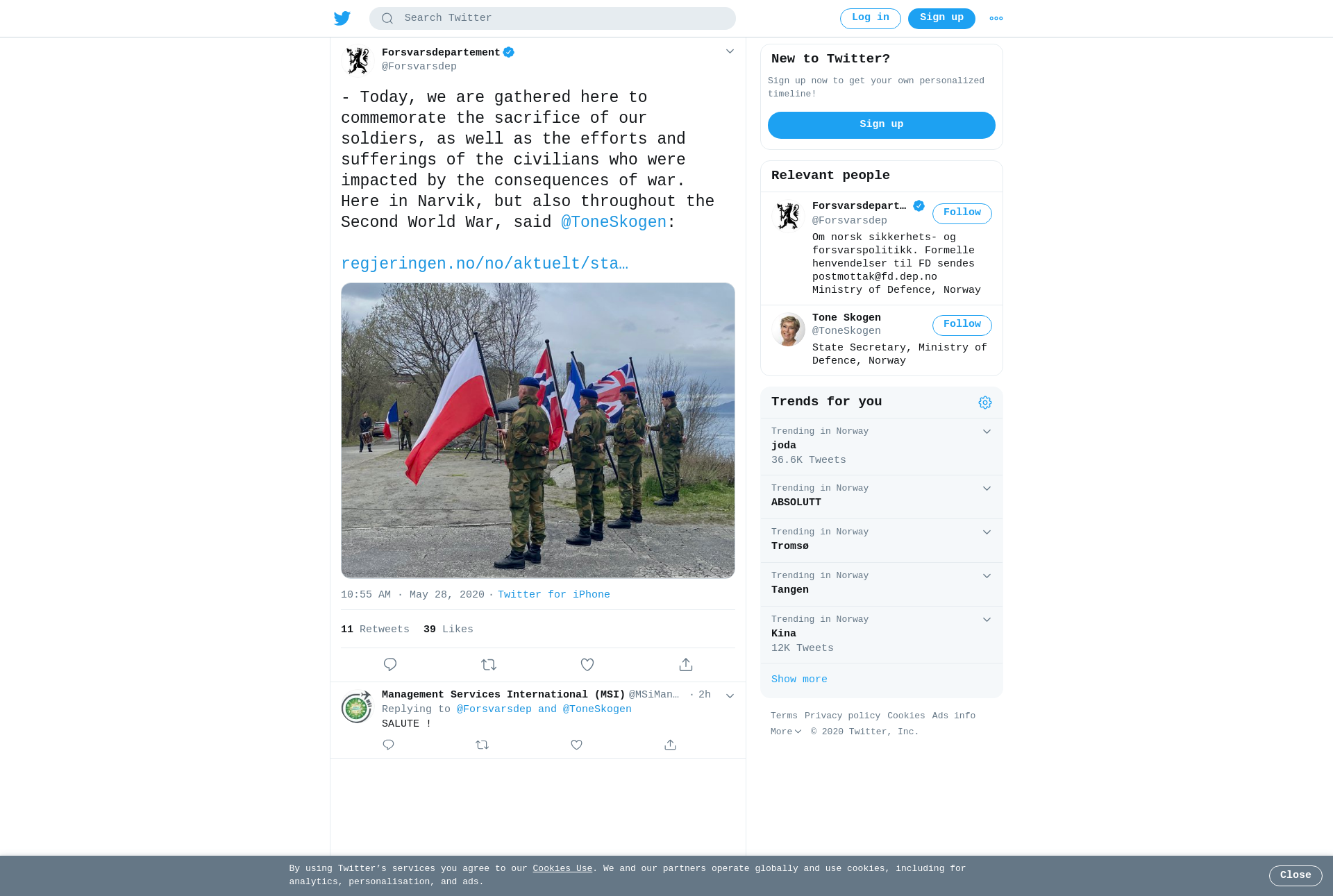
Task: Open the Privacy policy footer item
Action: click(x=842, y=716)
